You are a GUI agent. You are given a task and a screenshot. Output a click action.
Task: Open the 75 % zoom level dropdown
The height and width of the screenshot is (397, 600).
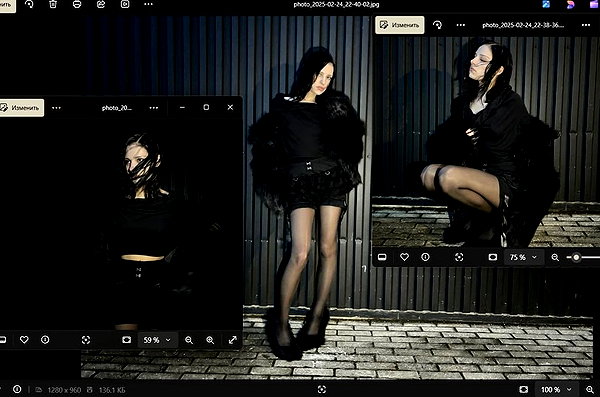[523, 257]
